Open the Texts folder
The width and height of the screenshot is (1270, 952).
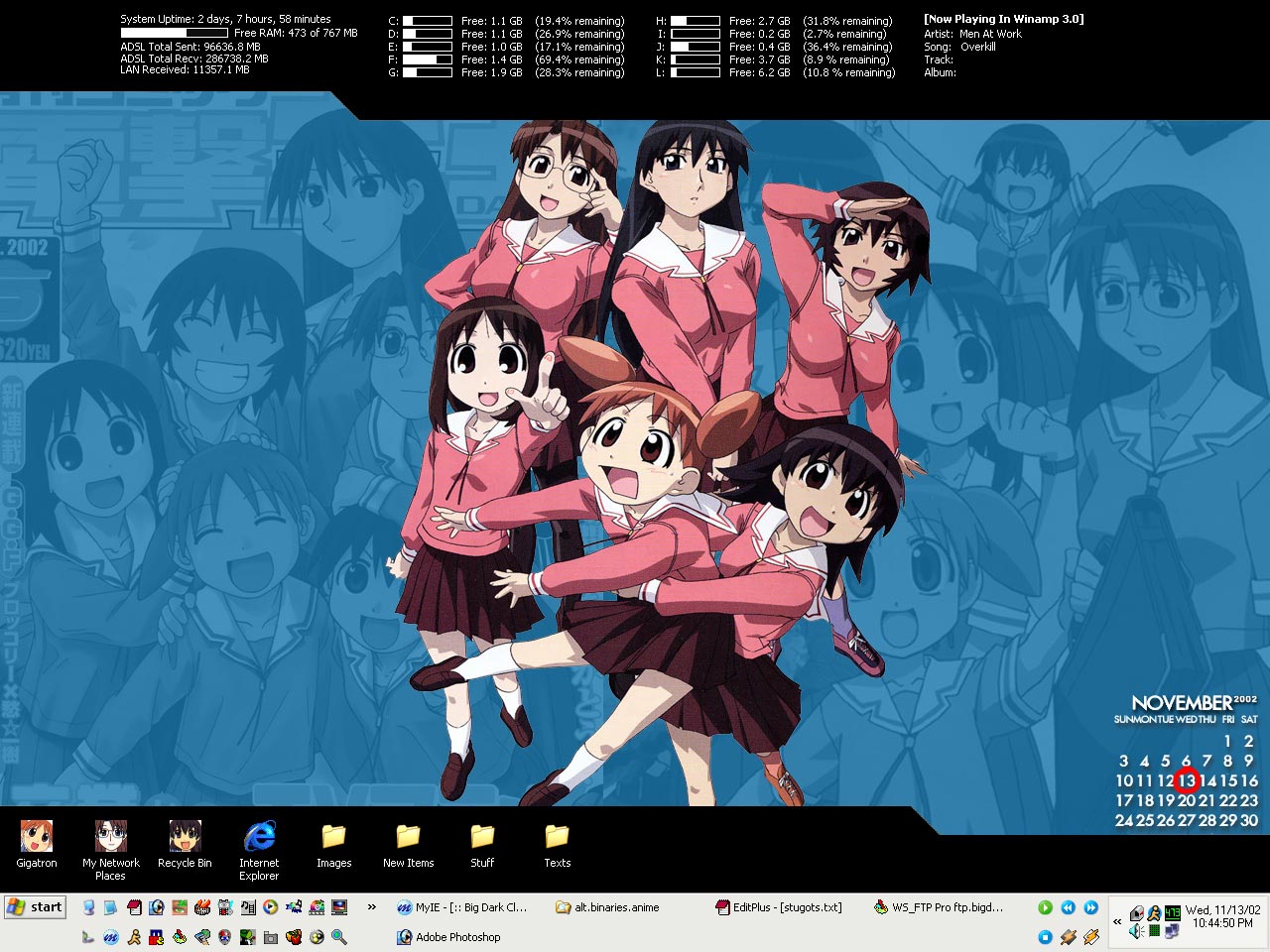pos(557,845)
